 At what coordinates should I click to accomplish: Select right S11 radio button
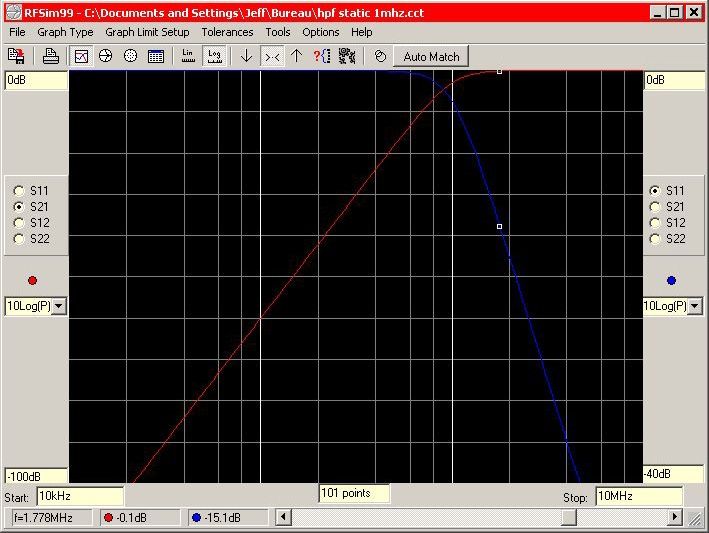655,191
